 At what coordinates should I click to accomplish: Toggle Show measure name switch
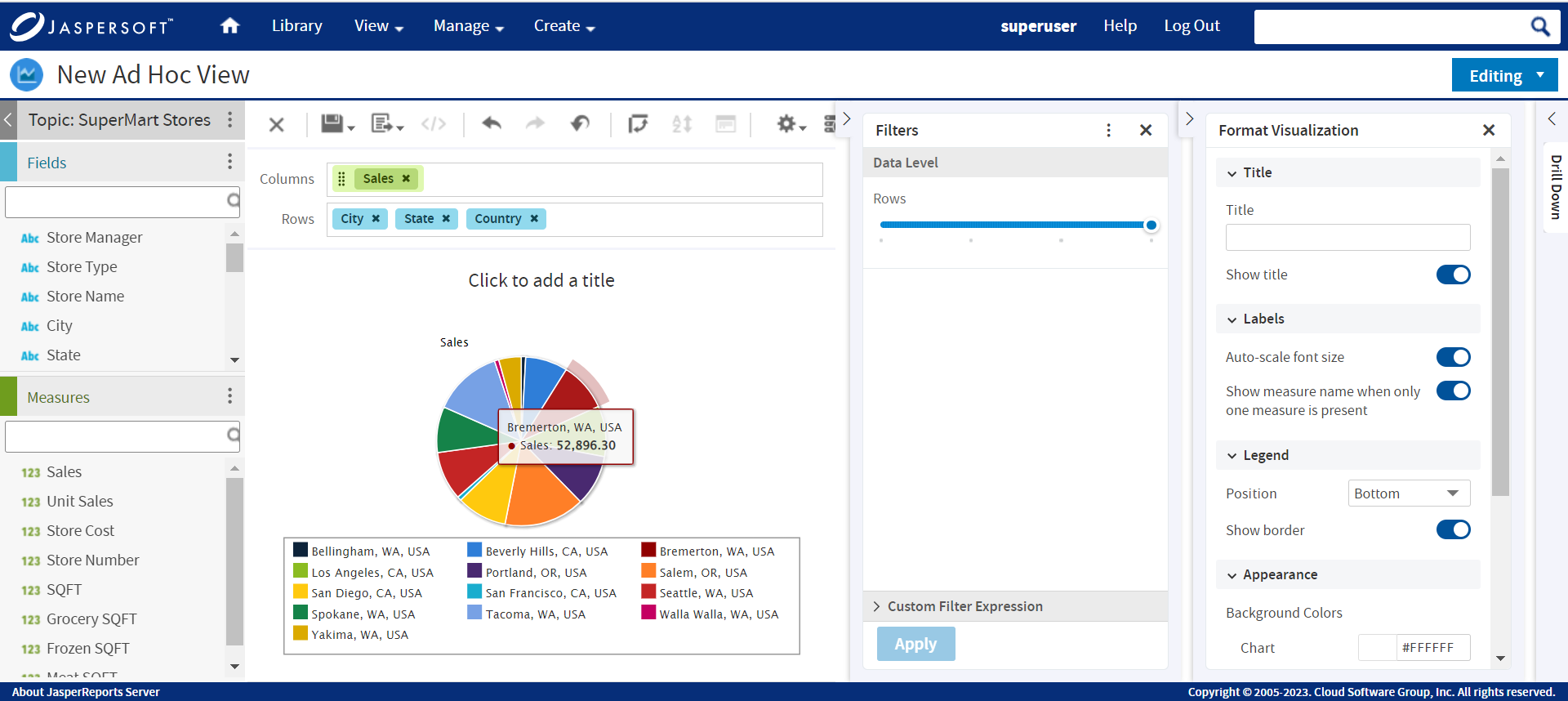coord(1454,391)
